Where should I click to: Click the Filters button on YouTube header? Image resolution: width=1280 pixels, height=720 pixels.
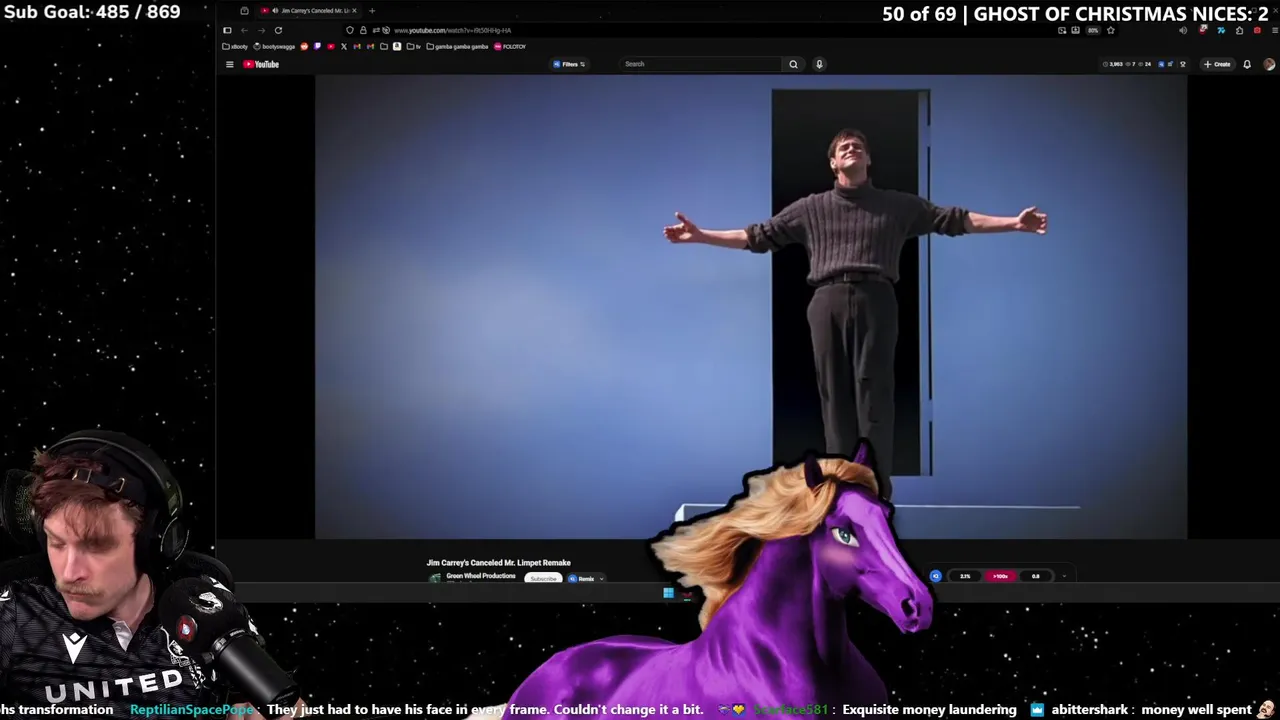[x=569, y=64]
